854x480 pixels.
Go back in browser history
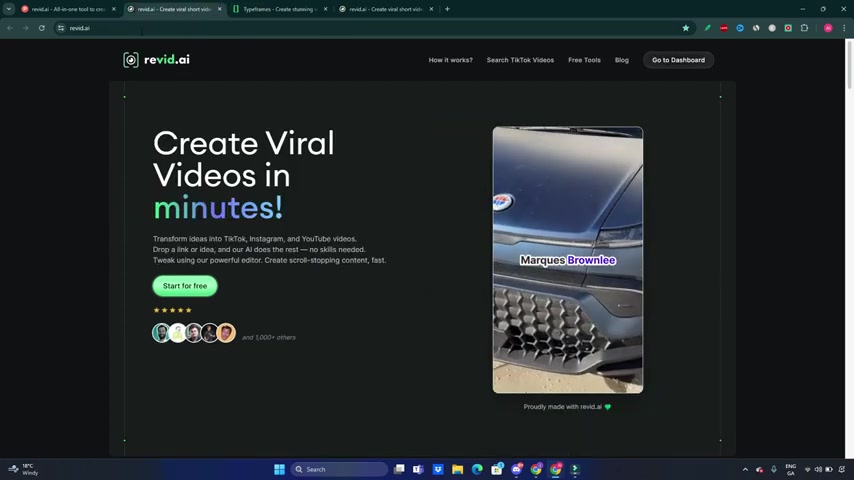pyautogui.click(x=10, y=28)
